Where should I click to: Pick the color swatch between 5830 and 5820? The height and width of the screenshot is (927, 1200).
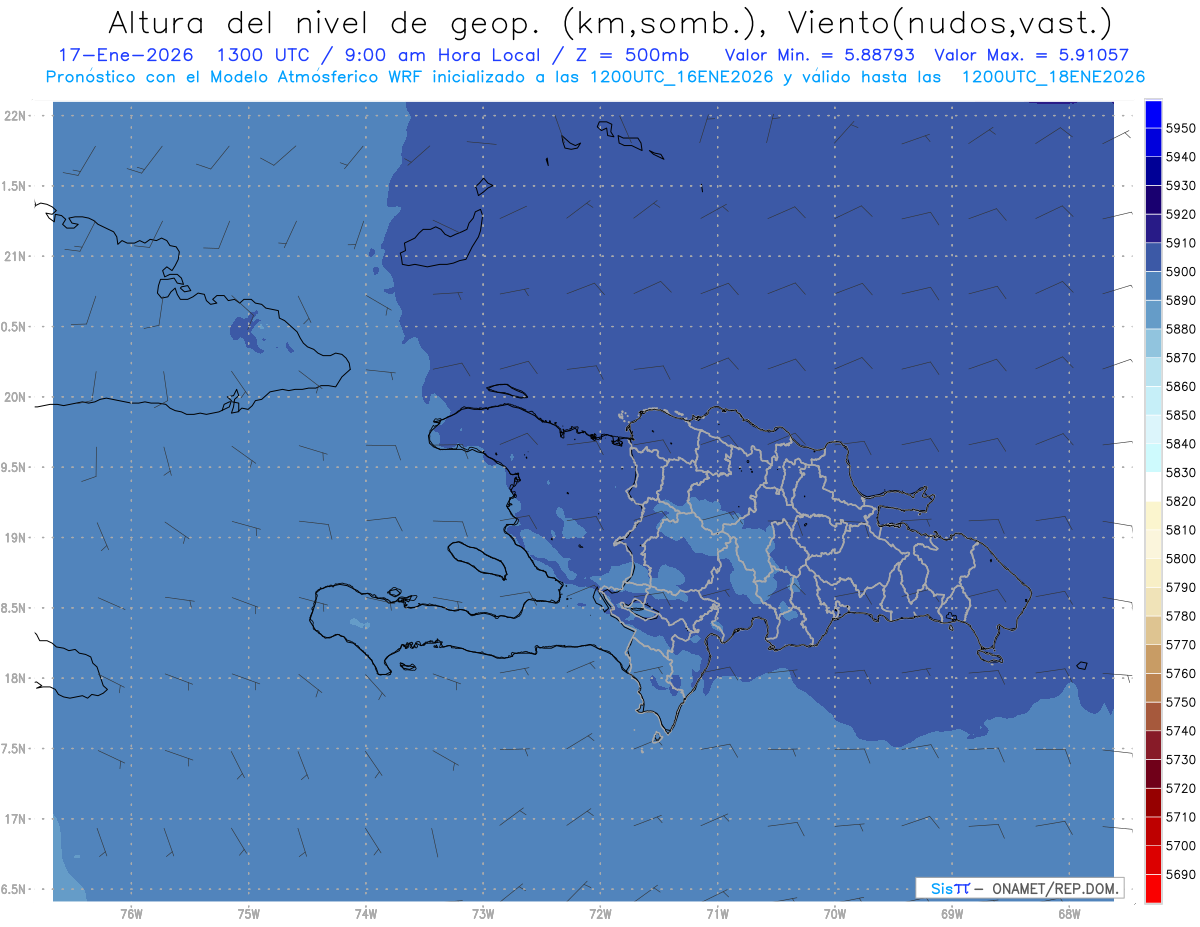pyautogui.click(x=1152, y=487)
